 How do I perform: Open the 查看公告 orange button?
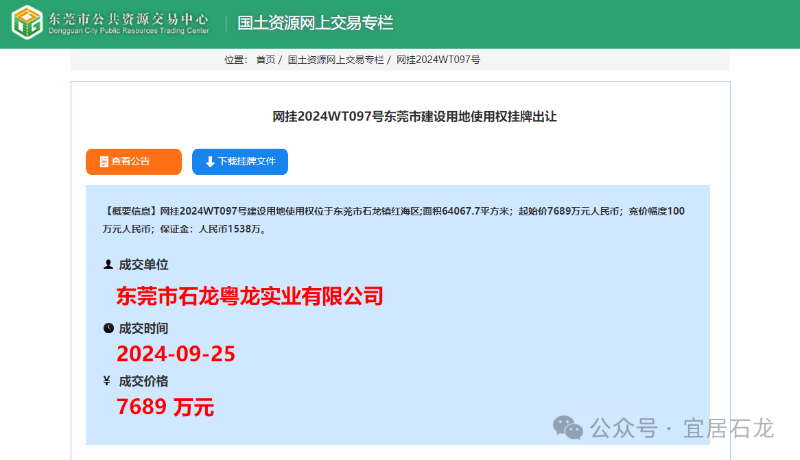pyautogui.click(x=134, y=162)
